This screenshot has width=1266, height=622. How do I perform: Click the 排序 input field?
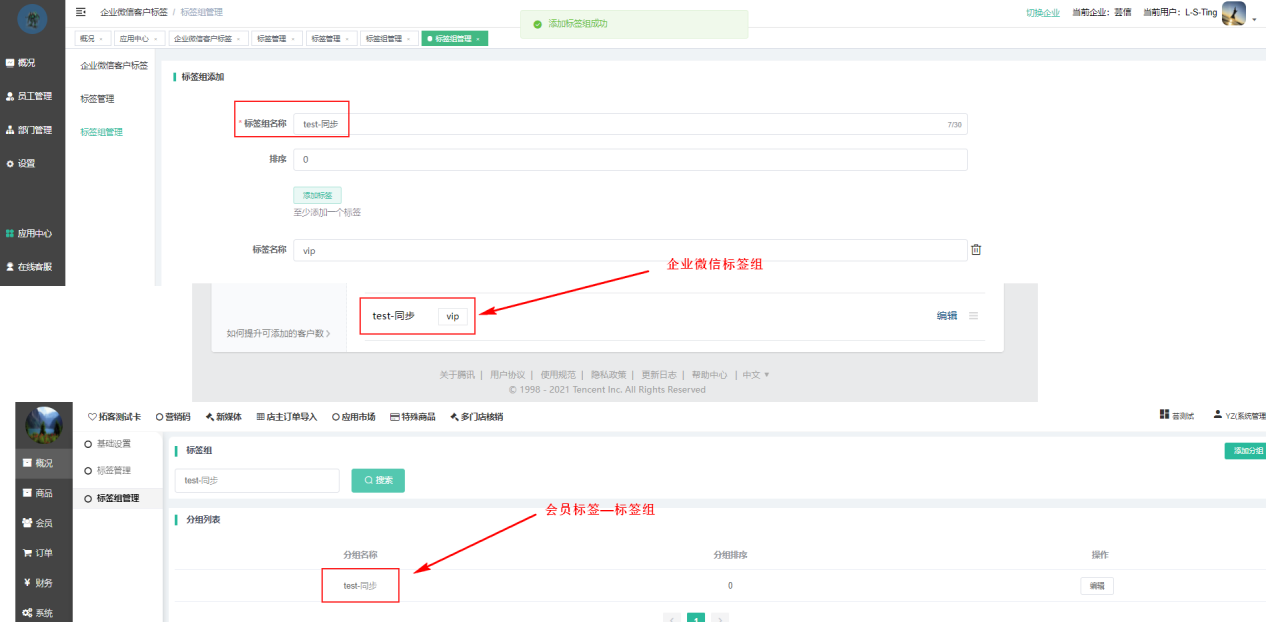tap(630, 160)
